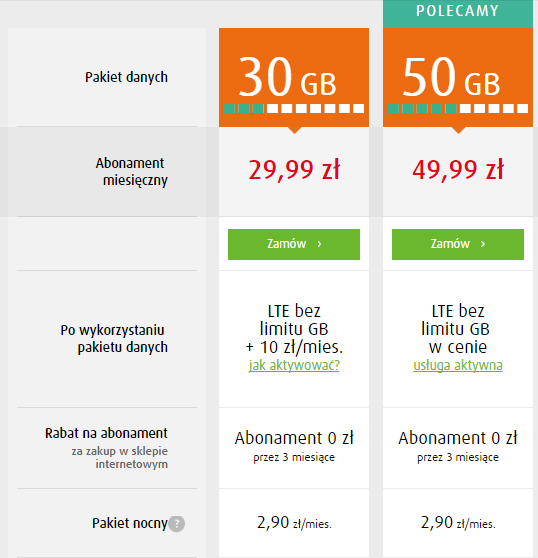Click the 29,99 zł monthly price

pos(294,170)
